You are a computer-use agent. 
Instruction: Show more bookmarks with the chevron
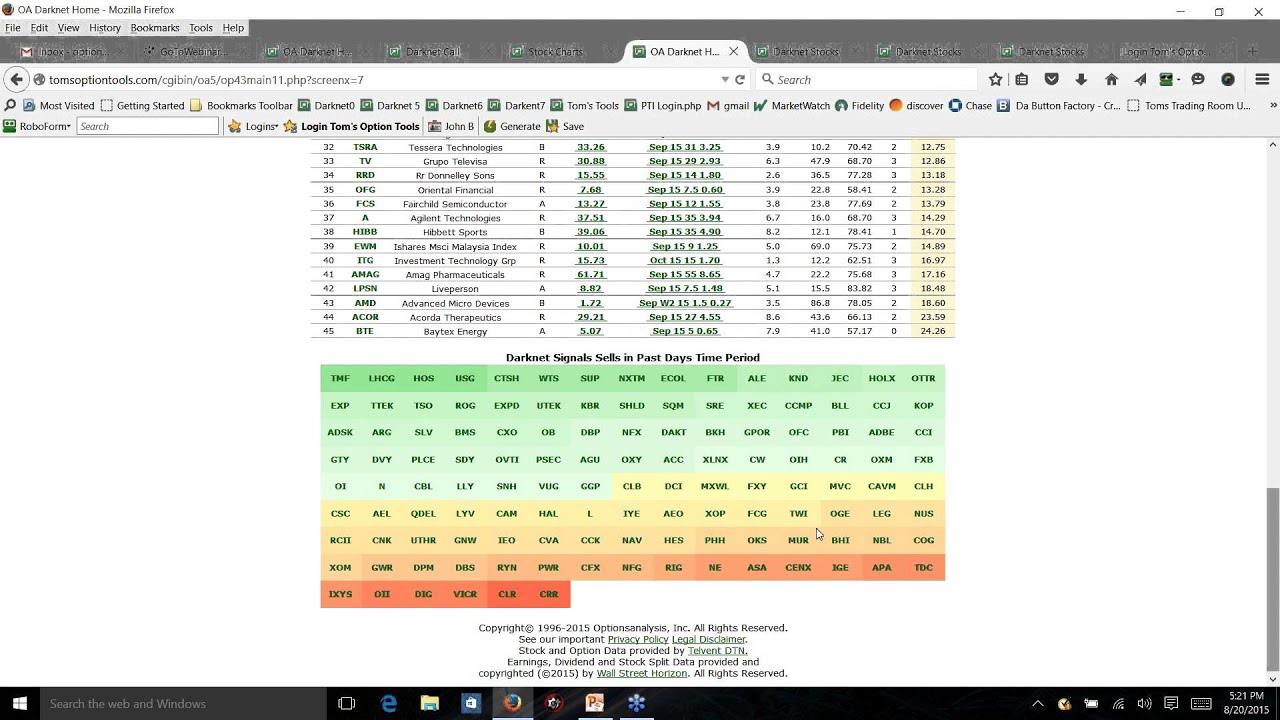1272,105
